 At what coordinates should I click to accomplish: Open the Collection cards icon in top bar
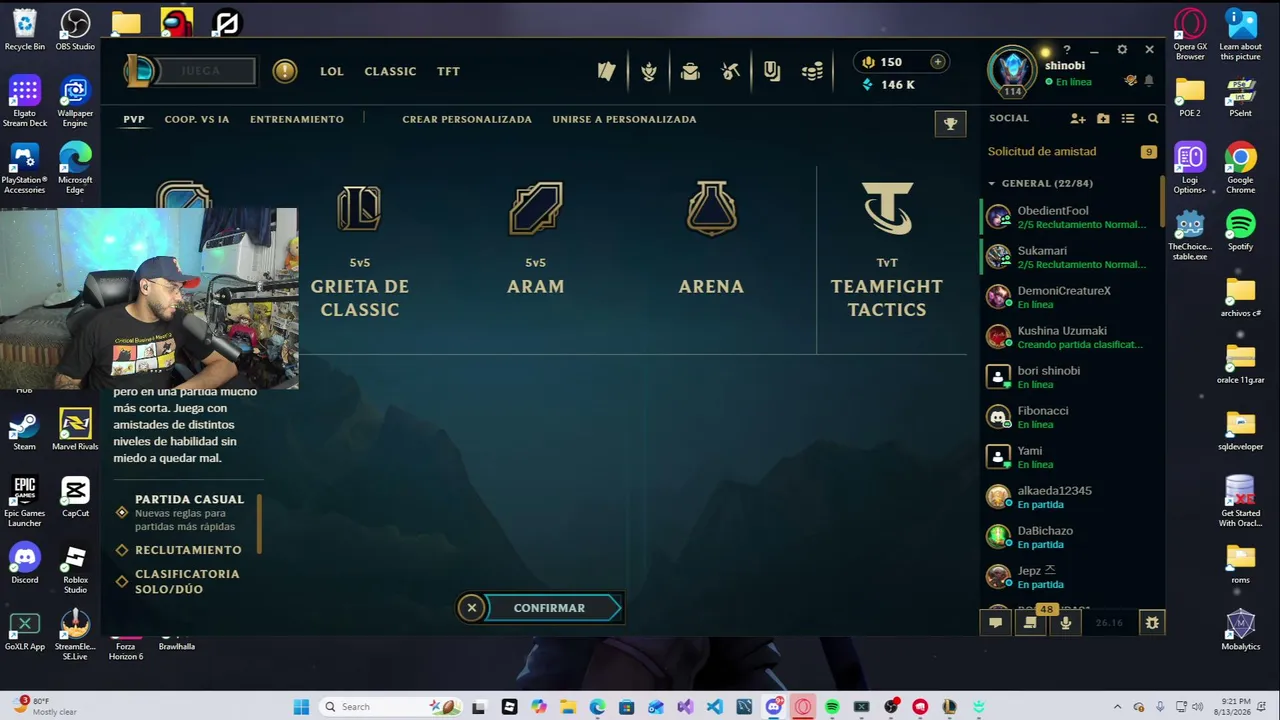pos(606,71)
